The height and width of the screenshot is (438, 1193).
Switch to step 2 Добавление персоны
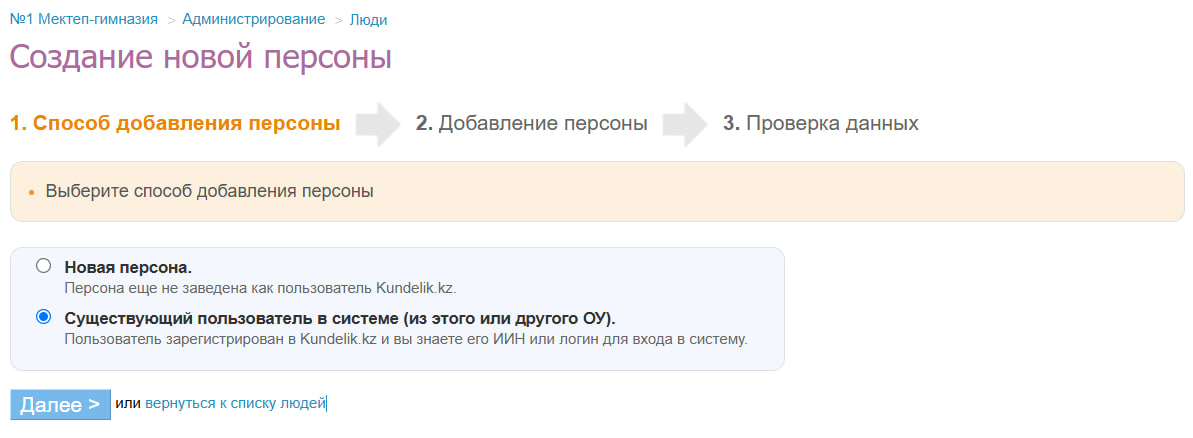[531, 124]
